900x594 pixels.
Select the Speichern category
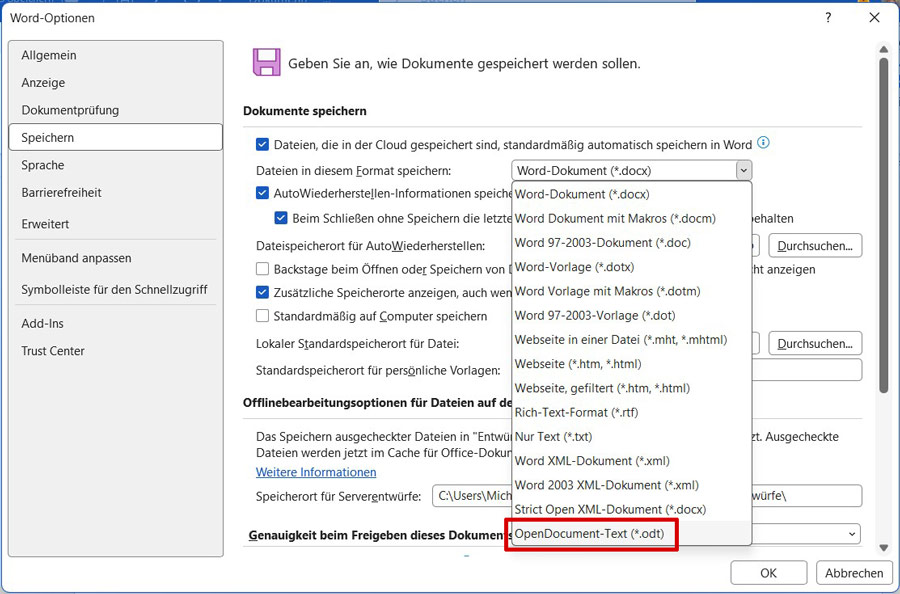(115, 137)
